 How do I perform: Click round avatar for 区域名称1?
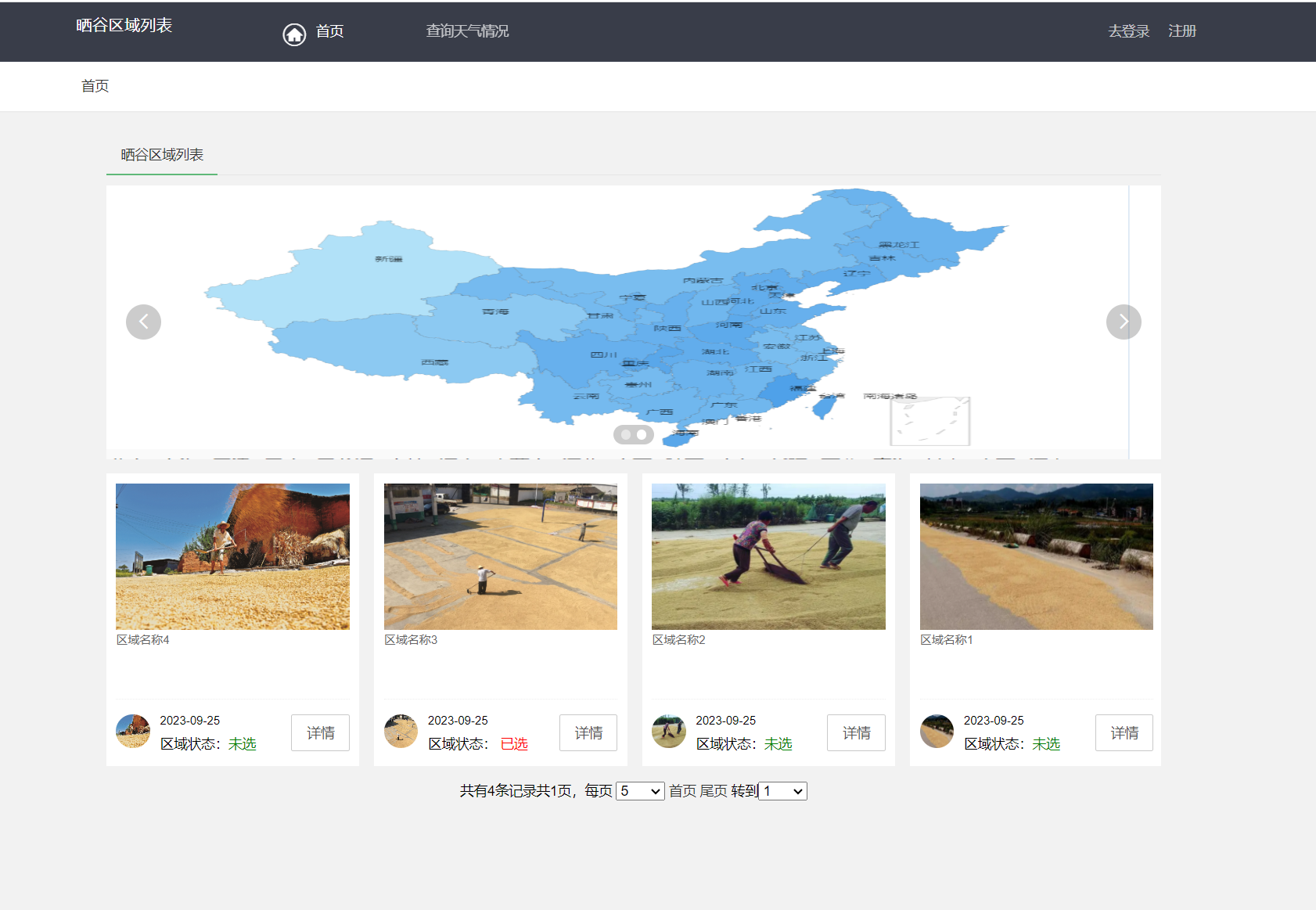(937, 731)
